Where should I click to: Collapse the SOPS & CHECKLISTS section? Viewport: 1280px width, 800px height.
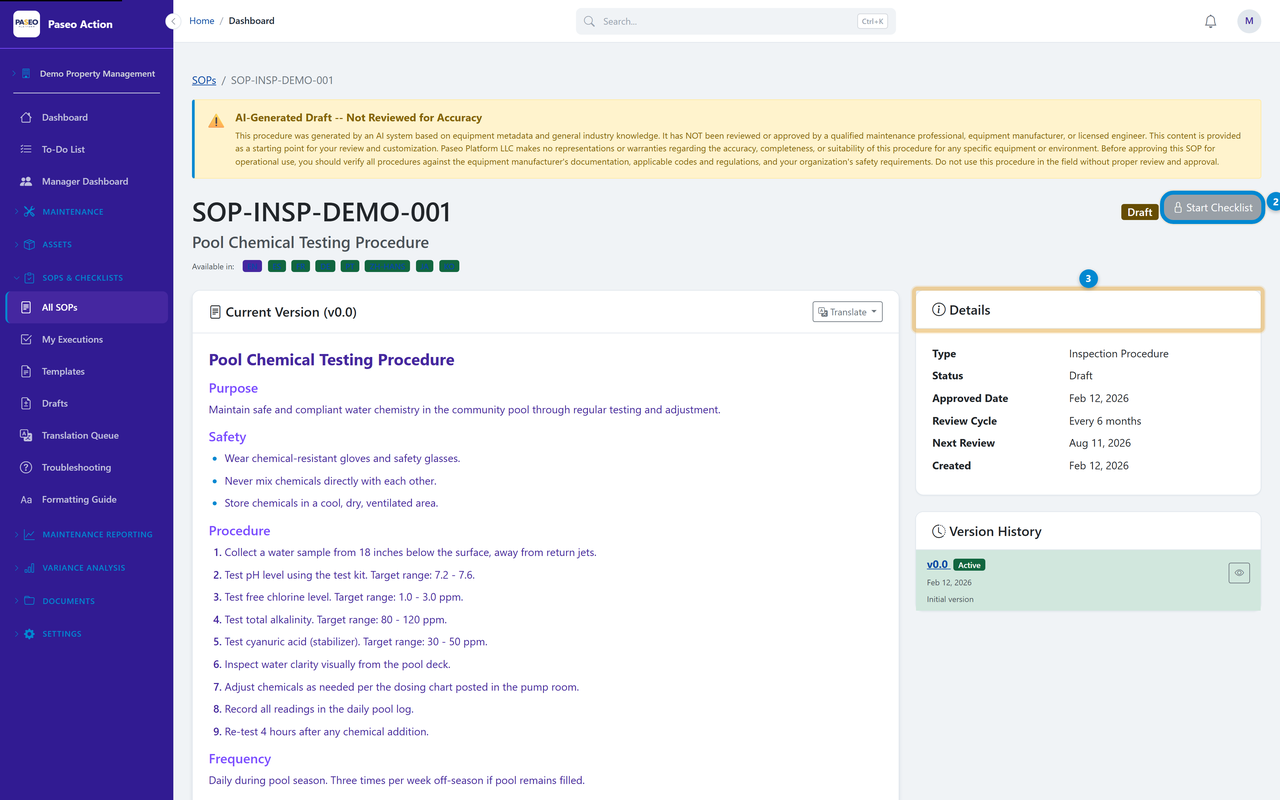tap(14, 277)
